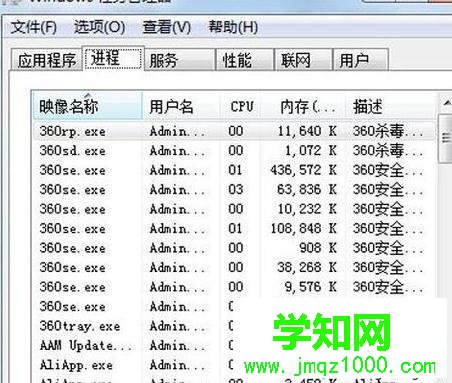Click the 436,572 K memory value
Viewport: 452px width, 383px height.
click(303, 170)
